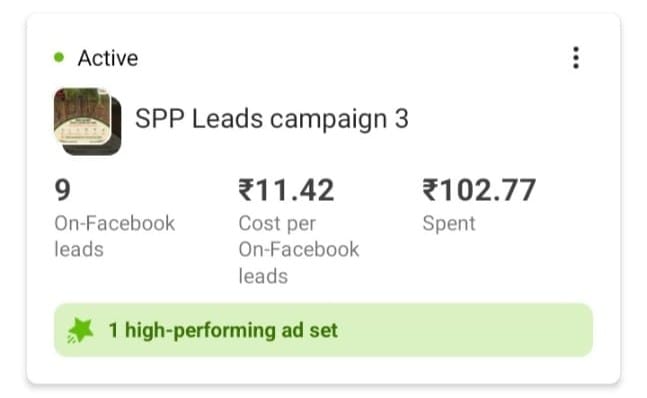This screenshot has height=398, width=647.
Task: Click the rupee symbol before 102.77
Action: (430, 190)
